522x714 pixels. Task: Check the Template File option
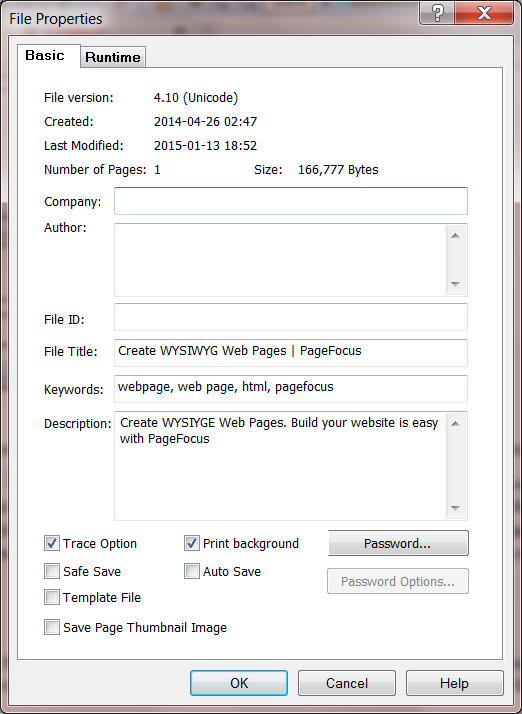click(52, 597)
